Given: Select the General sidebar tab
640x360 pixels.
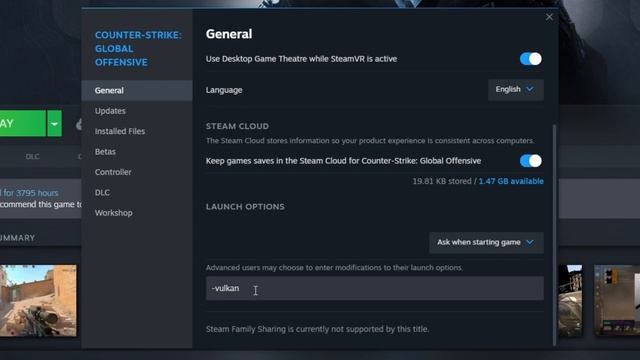Looking at the screenshot, I should pyautogui.click(x=137, y=90).
